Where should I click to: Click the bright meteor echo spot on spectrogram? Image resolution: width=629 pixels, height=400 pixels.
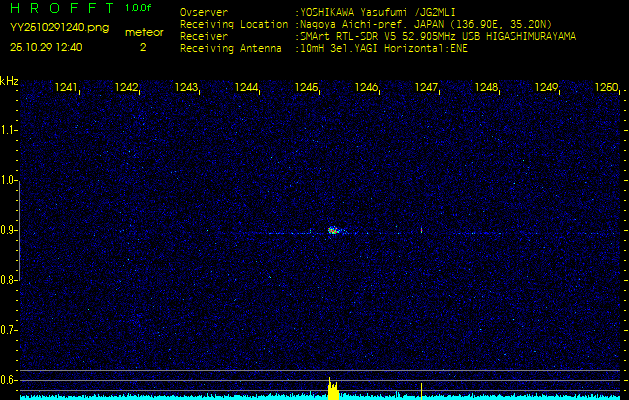333,231
